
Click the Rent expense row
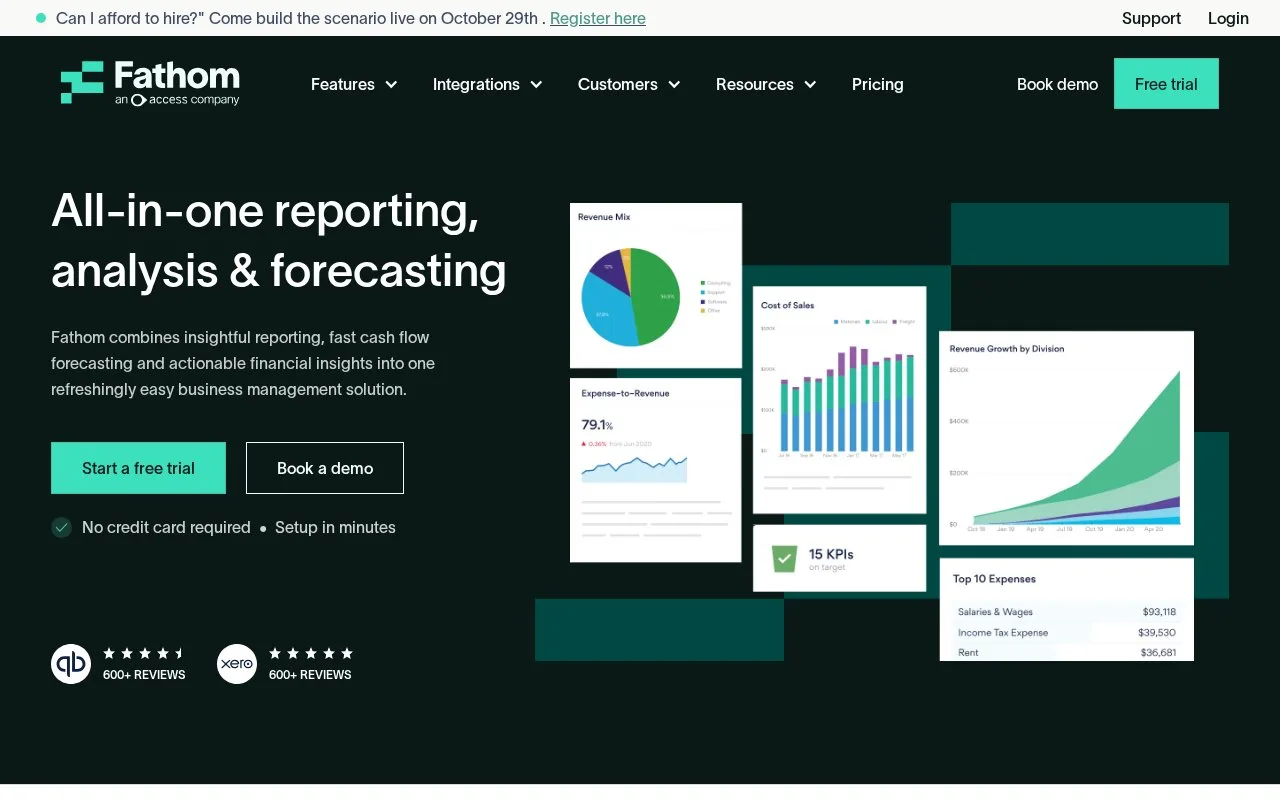(1066, 652)
